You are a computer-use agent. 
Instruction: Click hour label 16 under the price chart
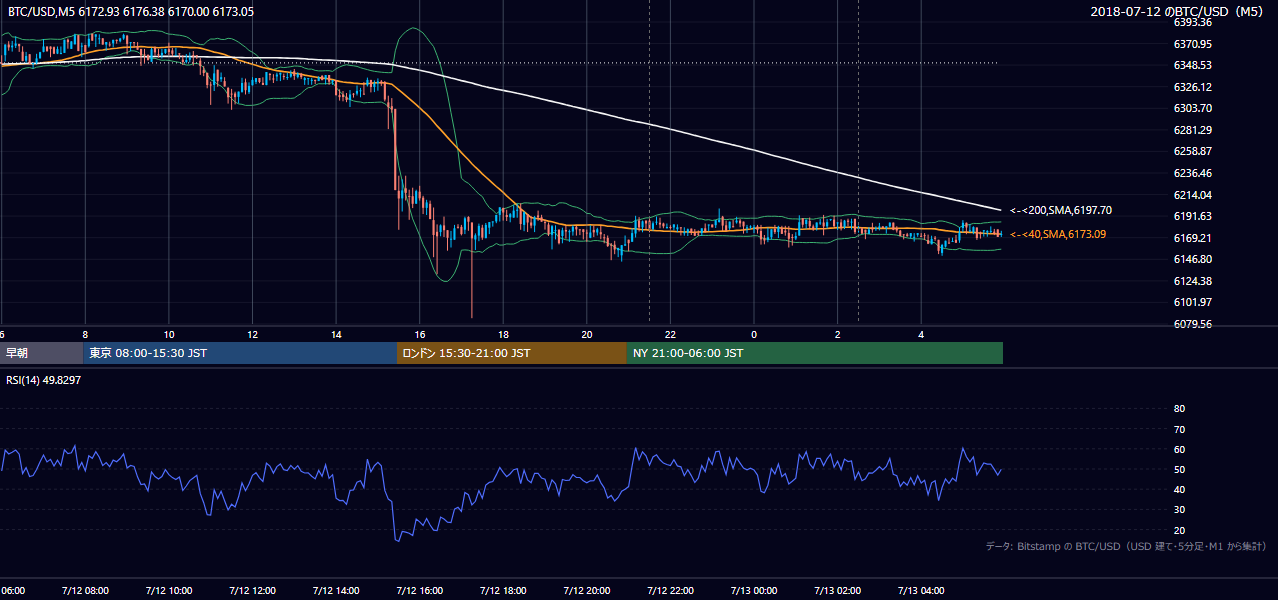click(x=420, y=335)
